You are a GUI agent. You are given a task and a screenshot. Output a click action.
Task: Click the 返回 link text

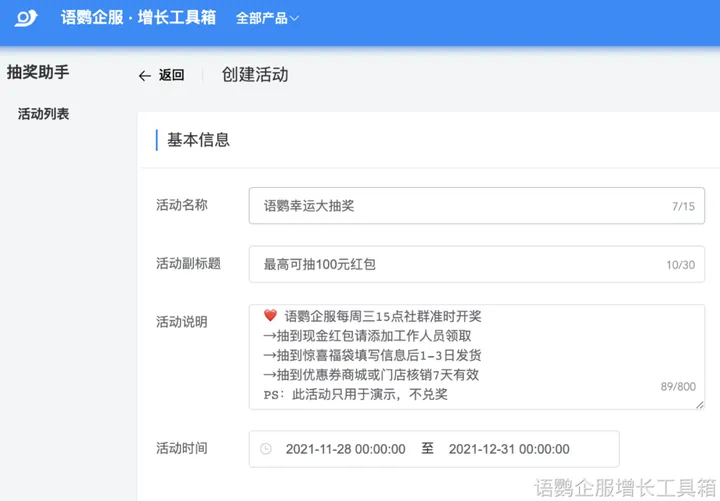tap(172, 76)
